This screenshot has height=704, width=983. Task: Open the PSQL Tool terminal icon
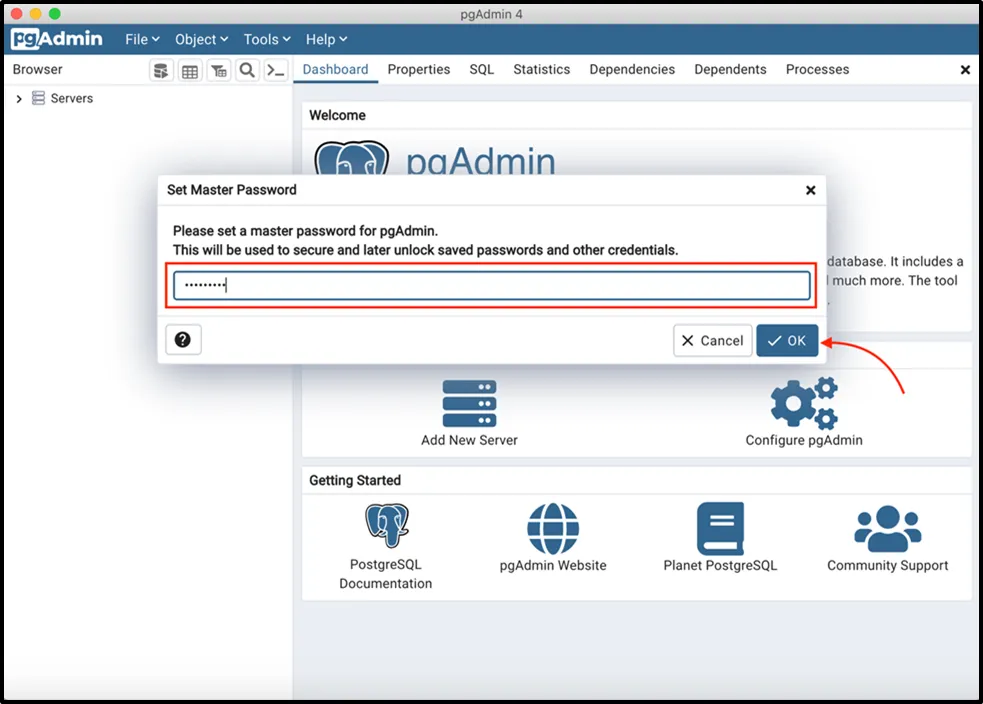276,70
